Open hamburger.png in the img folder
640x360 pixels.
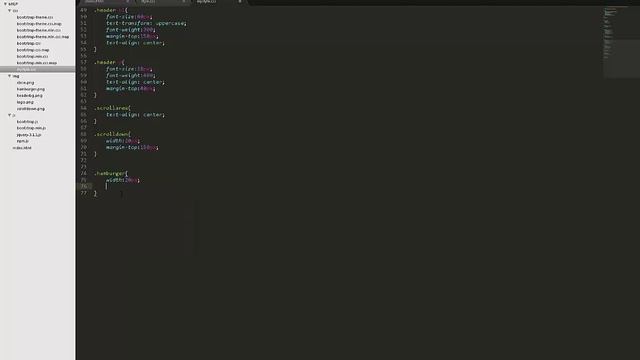[x=31, y=89]
